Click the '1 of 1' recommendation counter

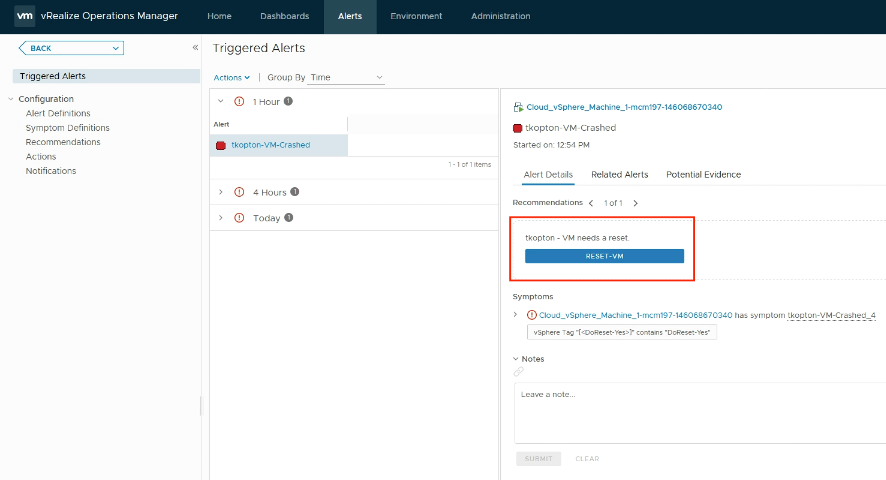(613, 203)
